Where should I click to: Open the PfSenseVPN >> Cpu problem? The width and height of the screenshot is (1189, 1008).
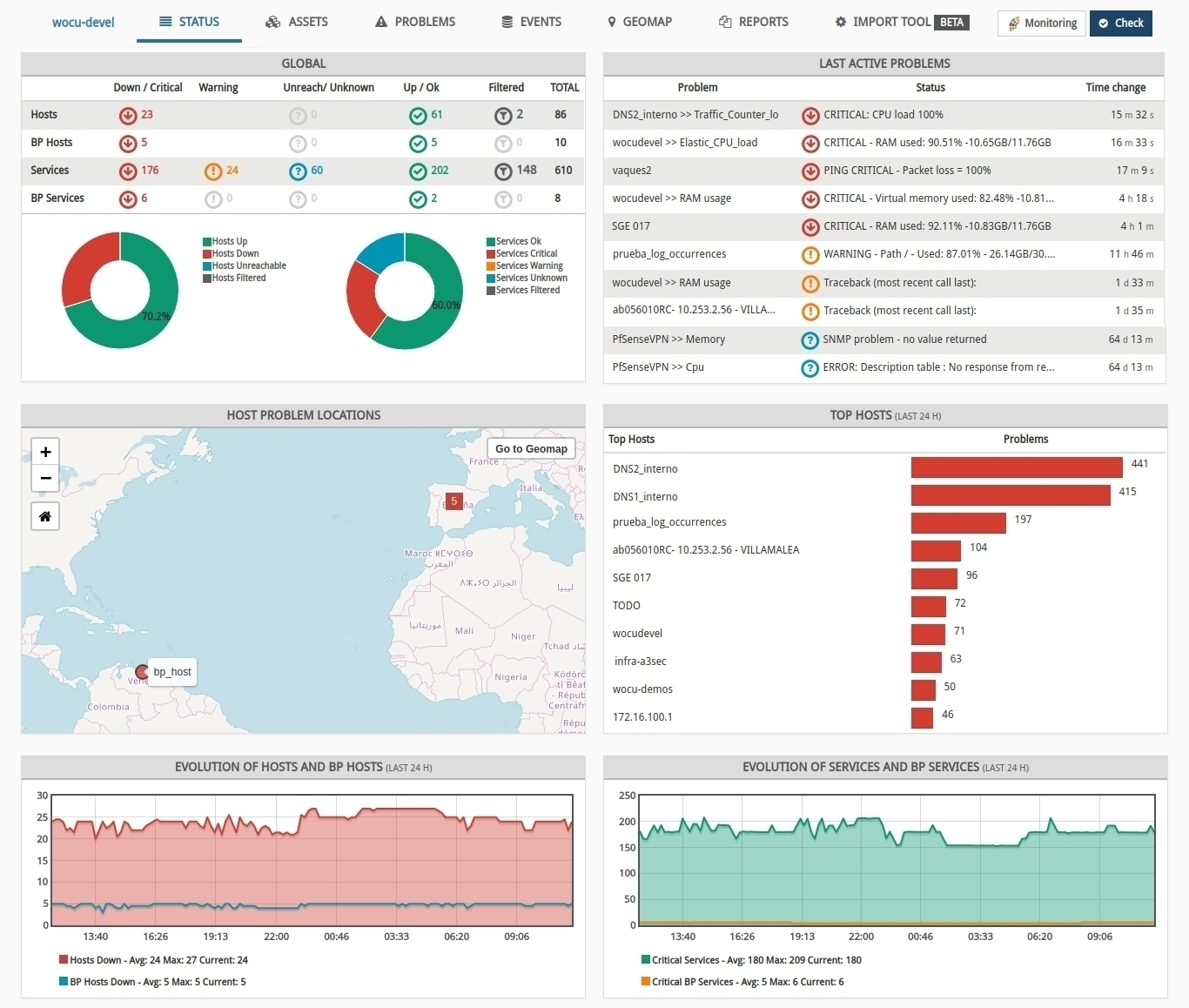[x=658, y=367]
